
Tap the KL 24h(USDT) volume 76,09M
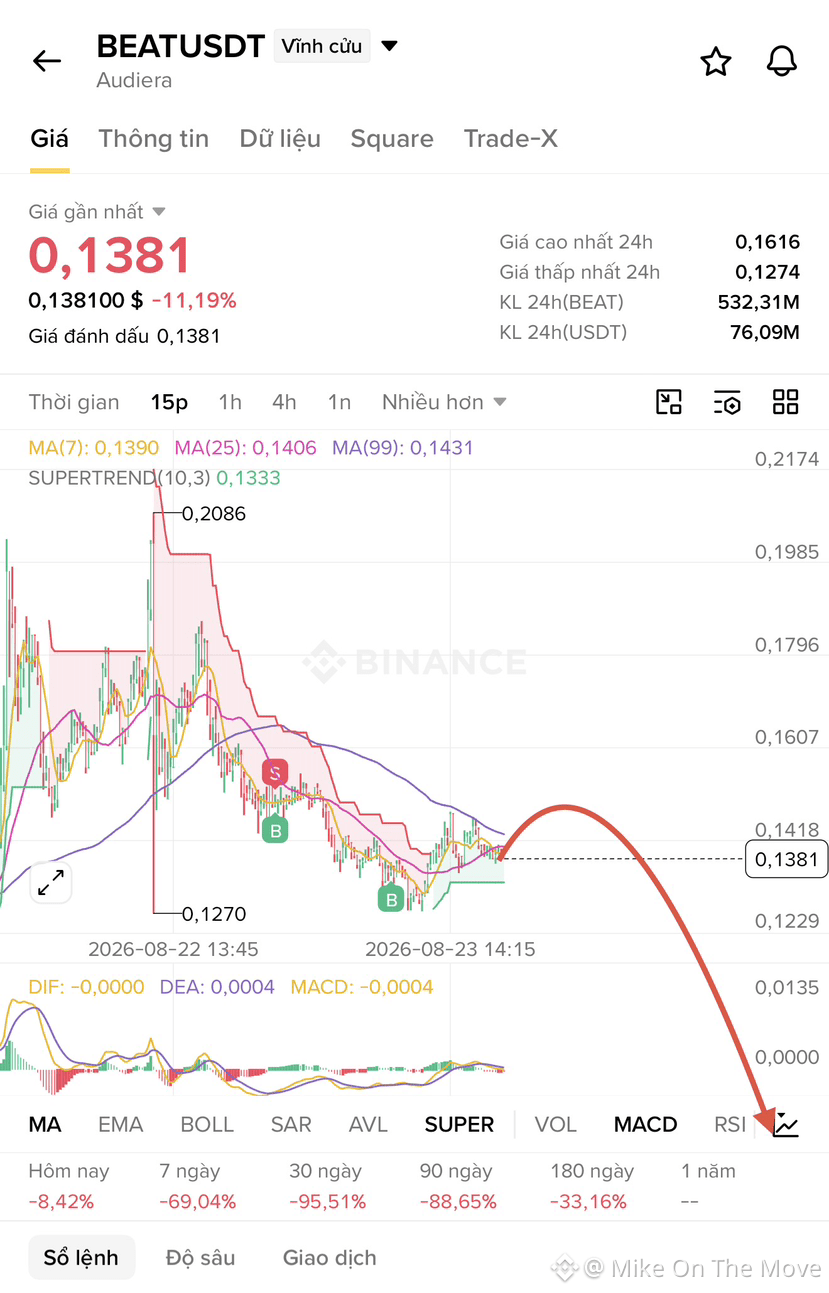tap(765, 332)
